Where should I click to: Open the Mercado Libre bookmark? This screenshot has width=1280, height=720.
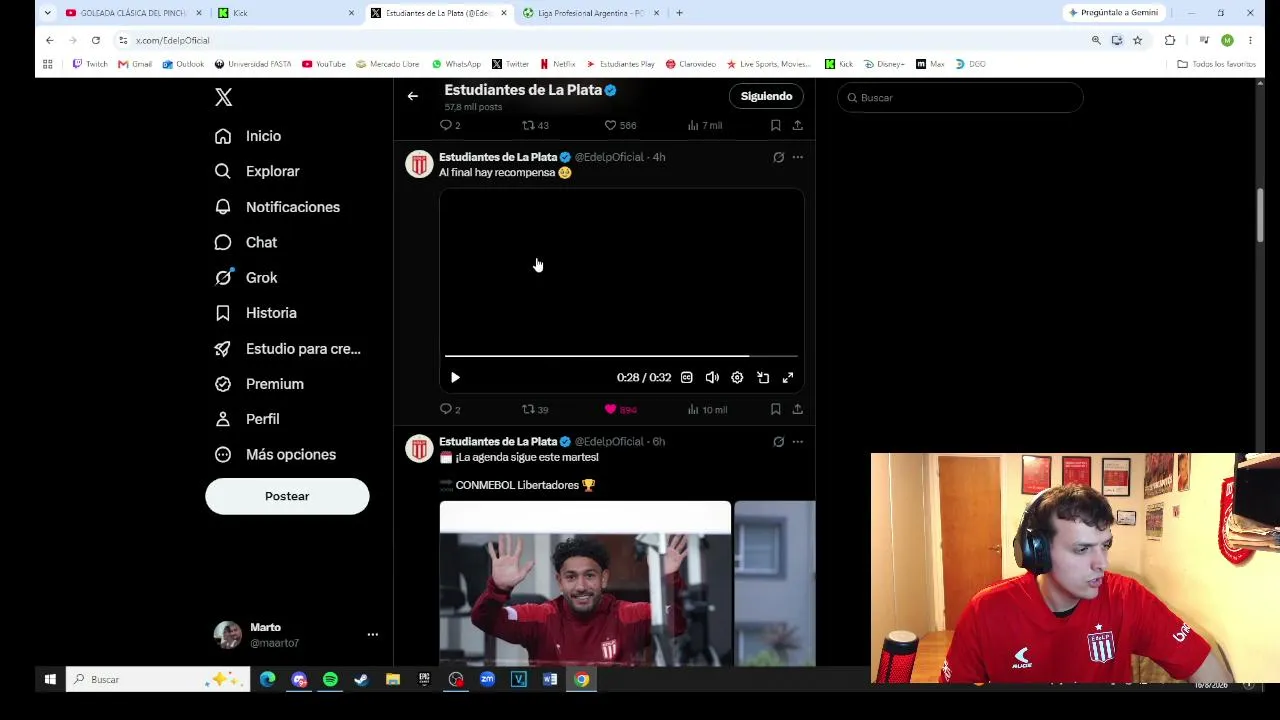[x=388, y=64]
